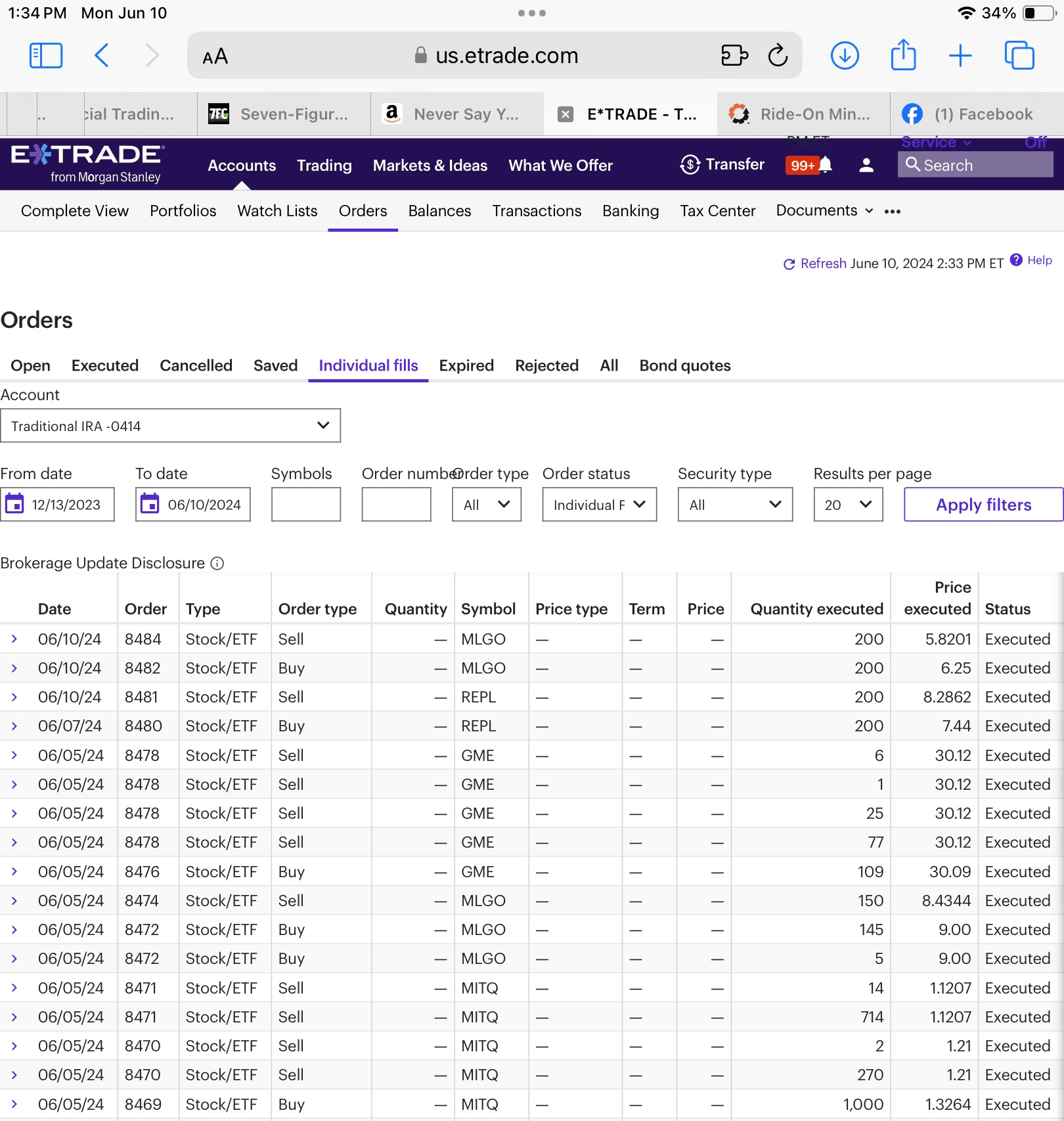Expand order 8484 MLGO sell row

(x=14, y=639)
